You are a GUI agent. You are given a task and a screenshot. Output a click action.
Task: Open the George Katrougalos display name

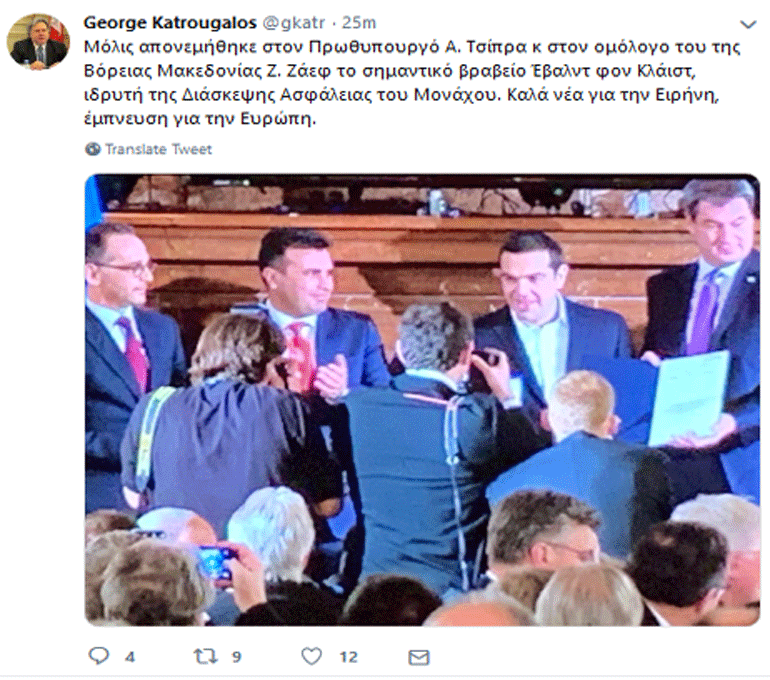[x=170, y=23]
